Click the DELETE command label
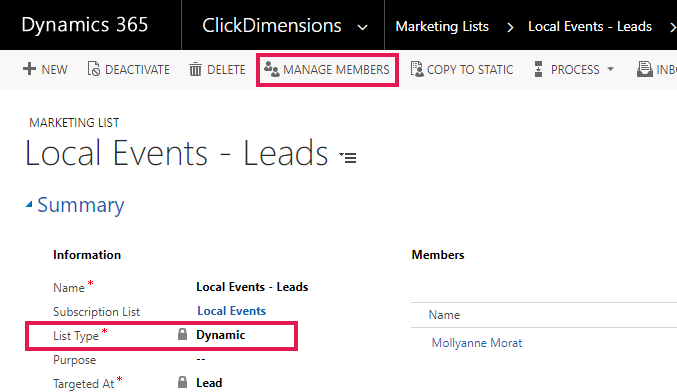 [226, 70]
